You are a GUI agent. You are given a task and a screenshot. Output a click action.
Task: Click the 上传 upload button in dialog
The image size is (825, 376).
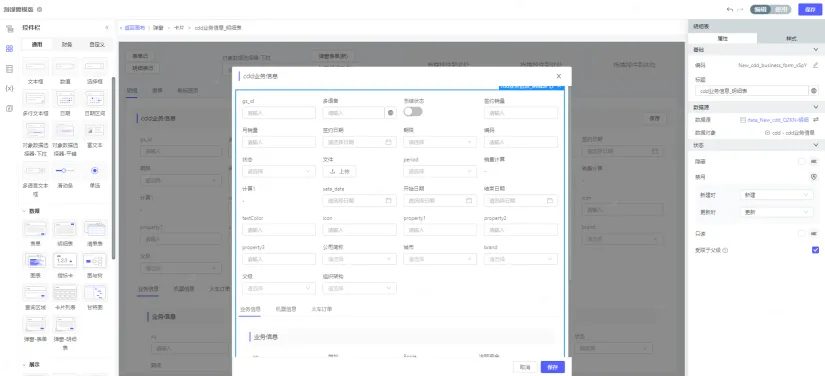(339, 171)
